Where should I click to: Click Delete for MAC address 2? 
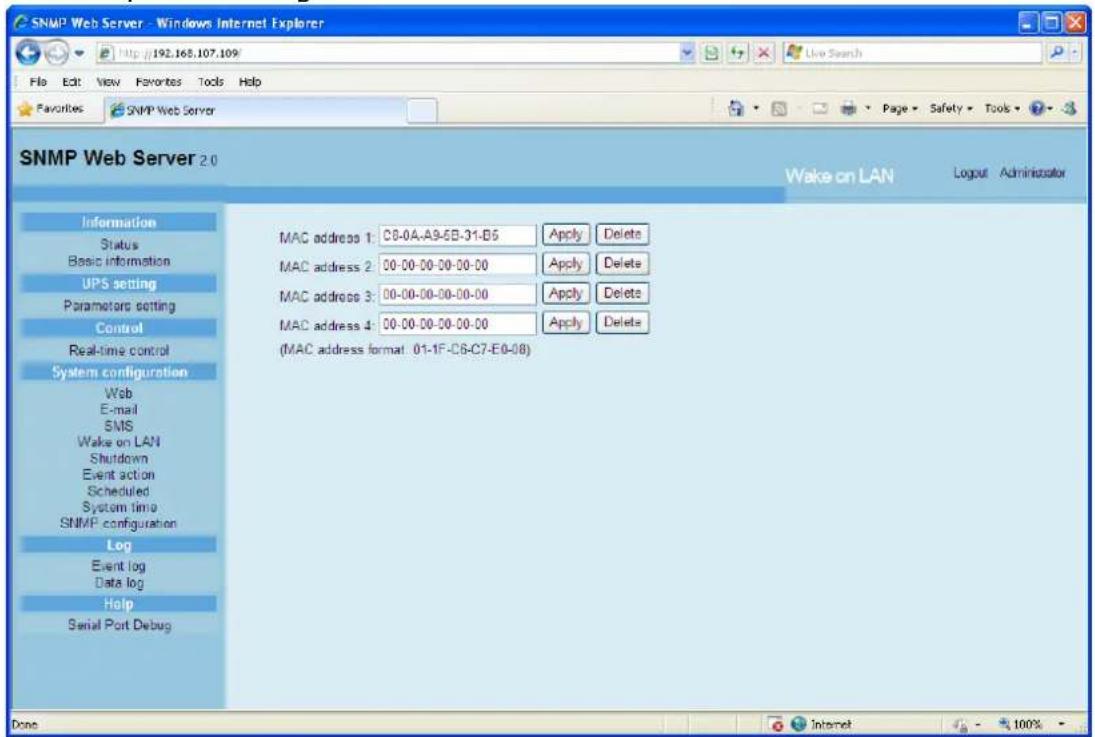point(622,264)
